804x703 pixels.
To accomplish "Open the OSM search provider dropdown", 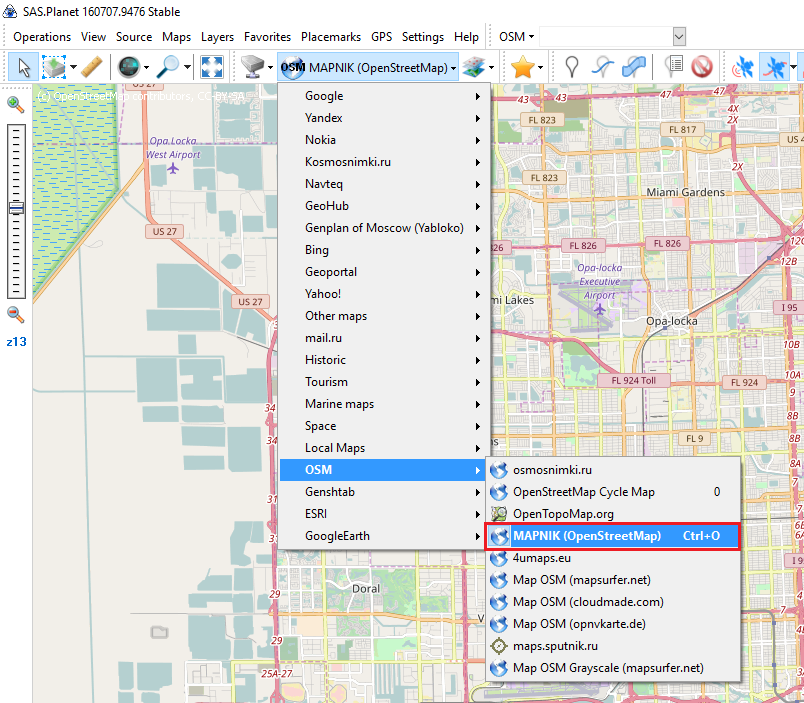I will pyautogui.click(x=516, y=37).
